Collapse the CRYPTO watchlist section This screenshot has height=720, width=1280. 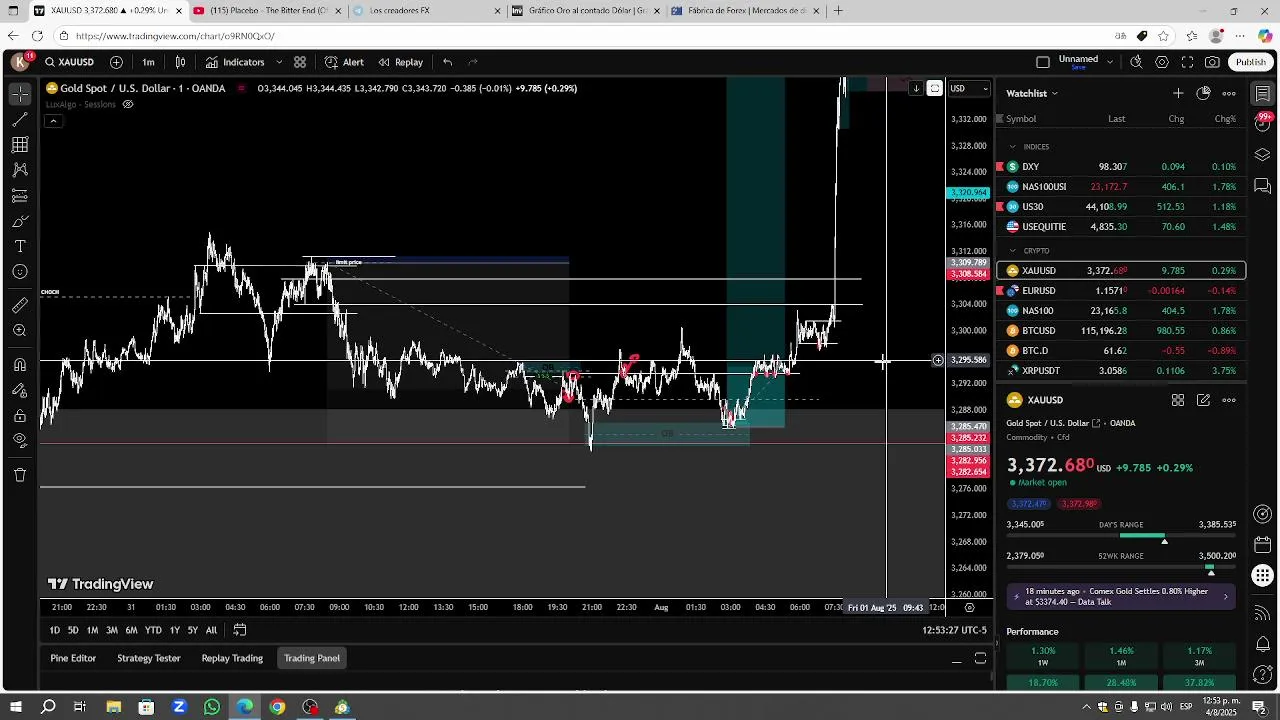coord(1012,251)
